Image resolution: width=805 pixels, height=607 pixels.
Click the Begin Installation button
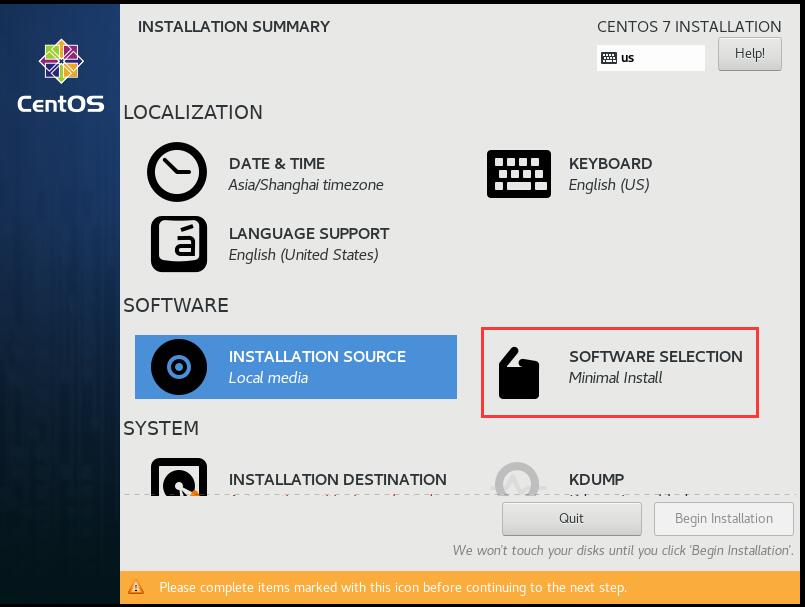[x=723, y=519]
